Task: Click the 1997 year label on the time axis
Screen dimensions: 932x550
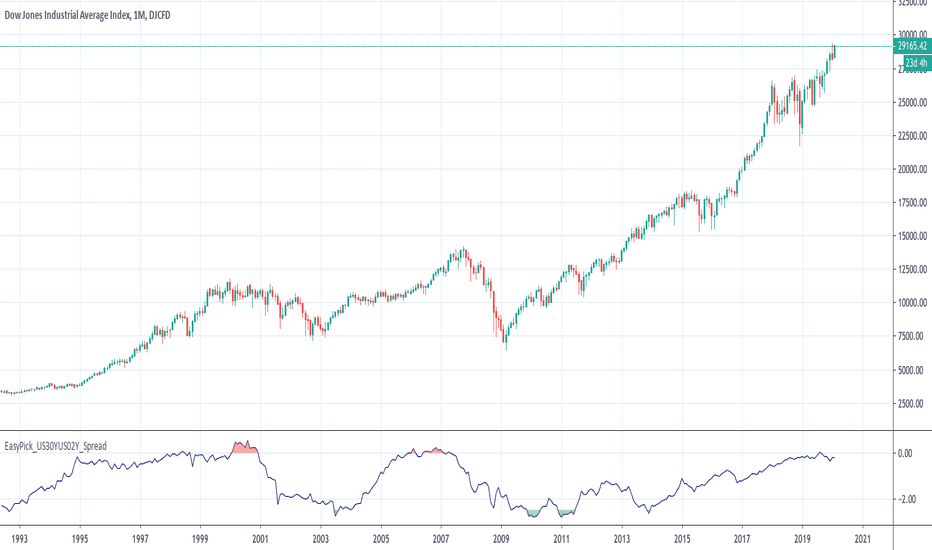Action: (x=140, y=539)
